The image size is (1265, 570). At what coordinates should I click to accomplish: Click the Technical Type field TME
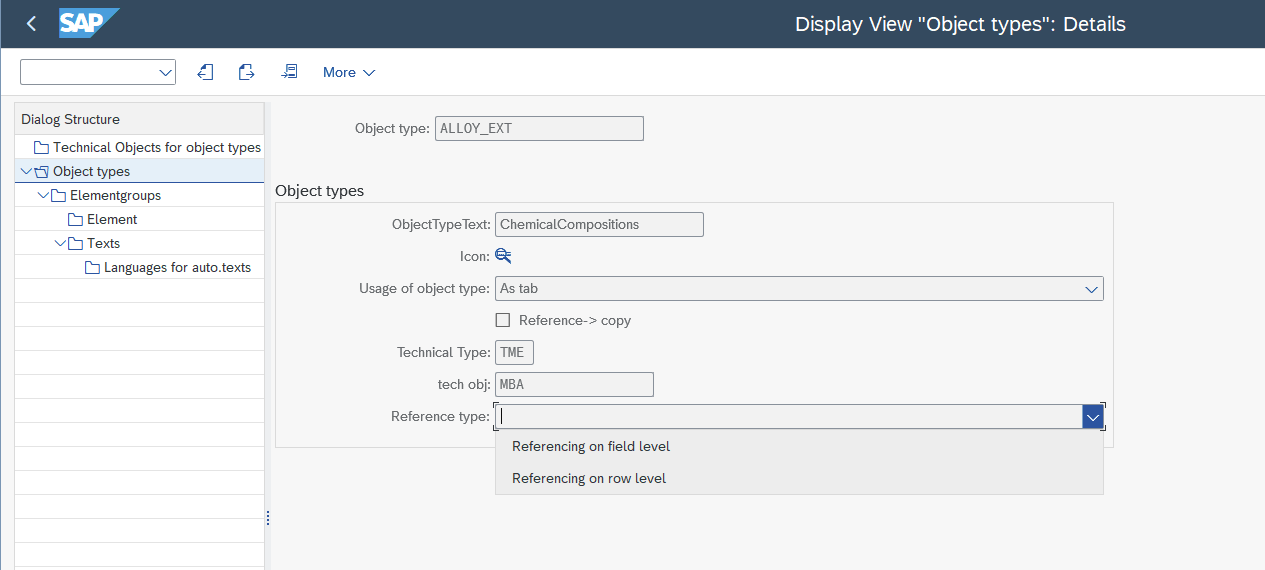click(515, 352)
